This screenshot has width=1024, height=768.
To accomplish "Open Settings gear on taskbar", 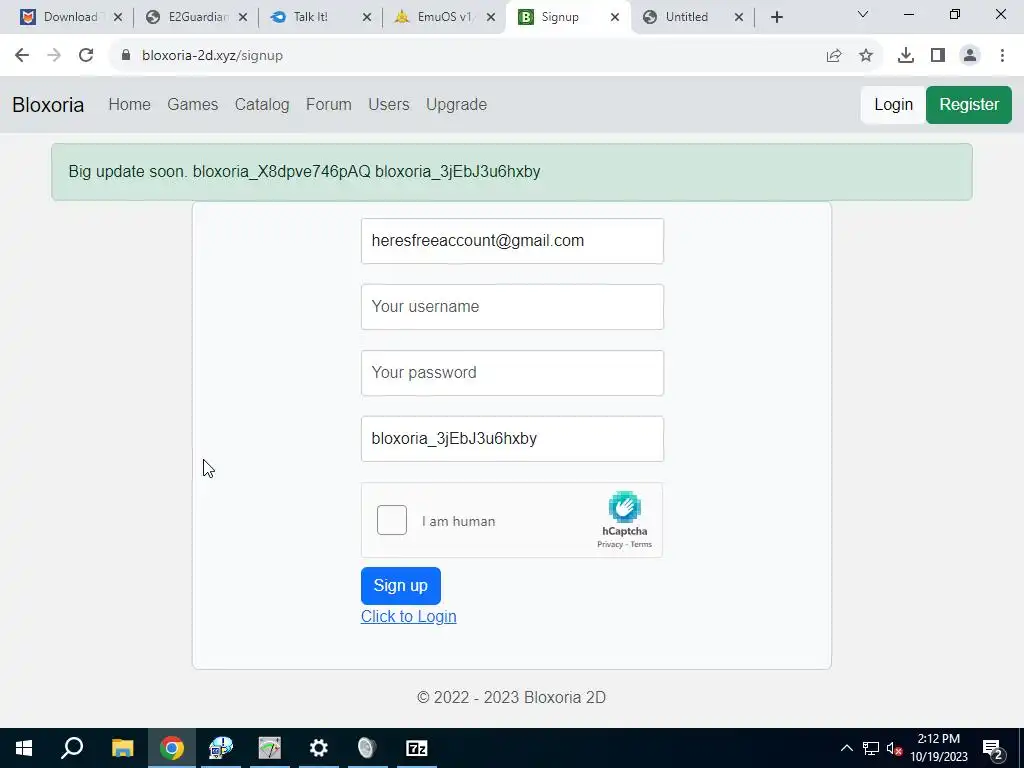I will [319, 748].
